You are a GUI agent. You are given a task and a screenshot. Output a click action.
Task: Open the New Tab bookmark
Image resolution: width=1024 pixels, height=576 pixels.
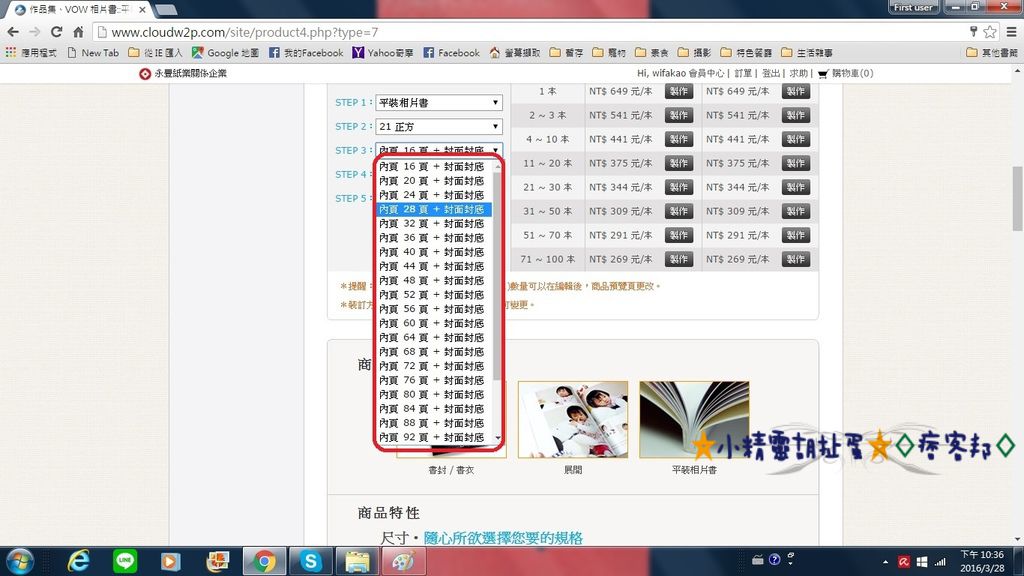coord(93,53)
